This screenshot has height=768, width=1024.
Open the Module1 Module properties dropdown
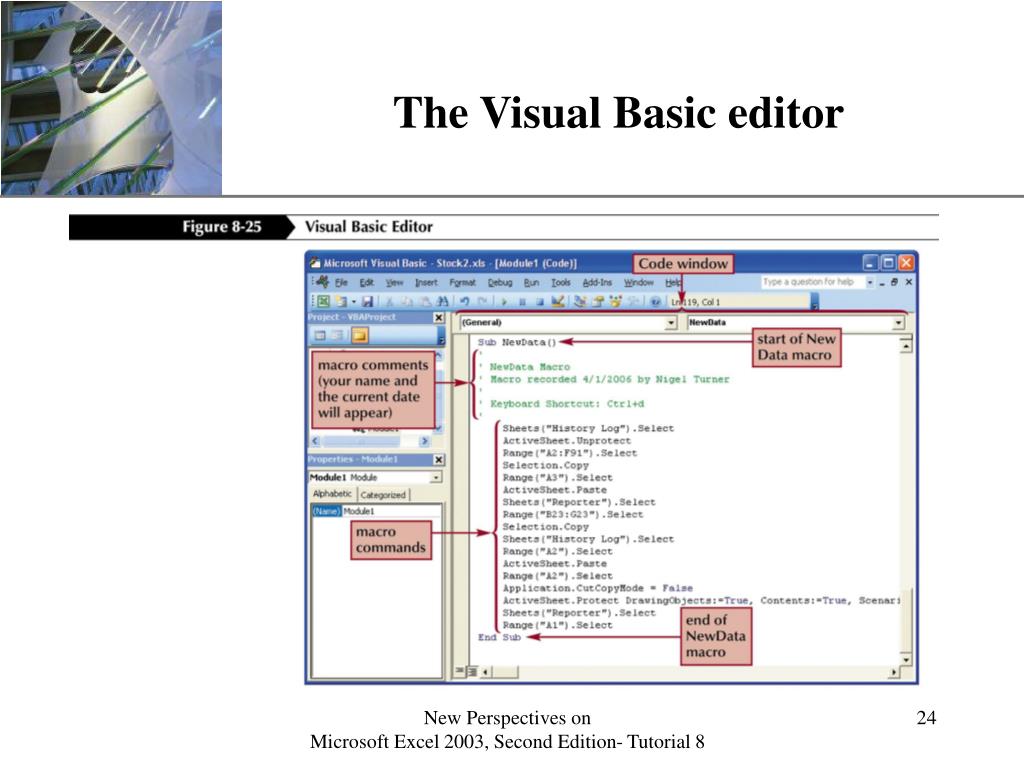[436, 477]
